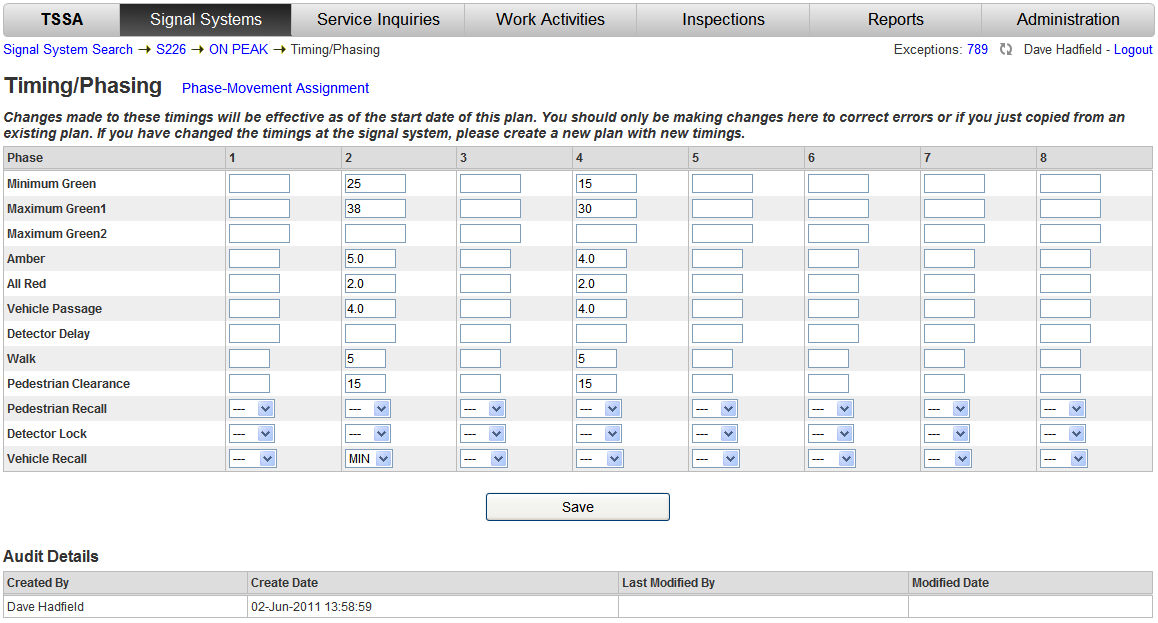Image resolution: width=1158 pixels, height=623 pixels.
Task: Click Amber field for phase 6
Action: click(833, 259)
